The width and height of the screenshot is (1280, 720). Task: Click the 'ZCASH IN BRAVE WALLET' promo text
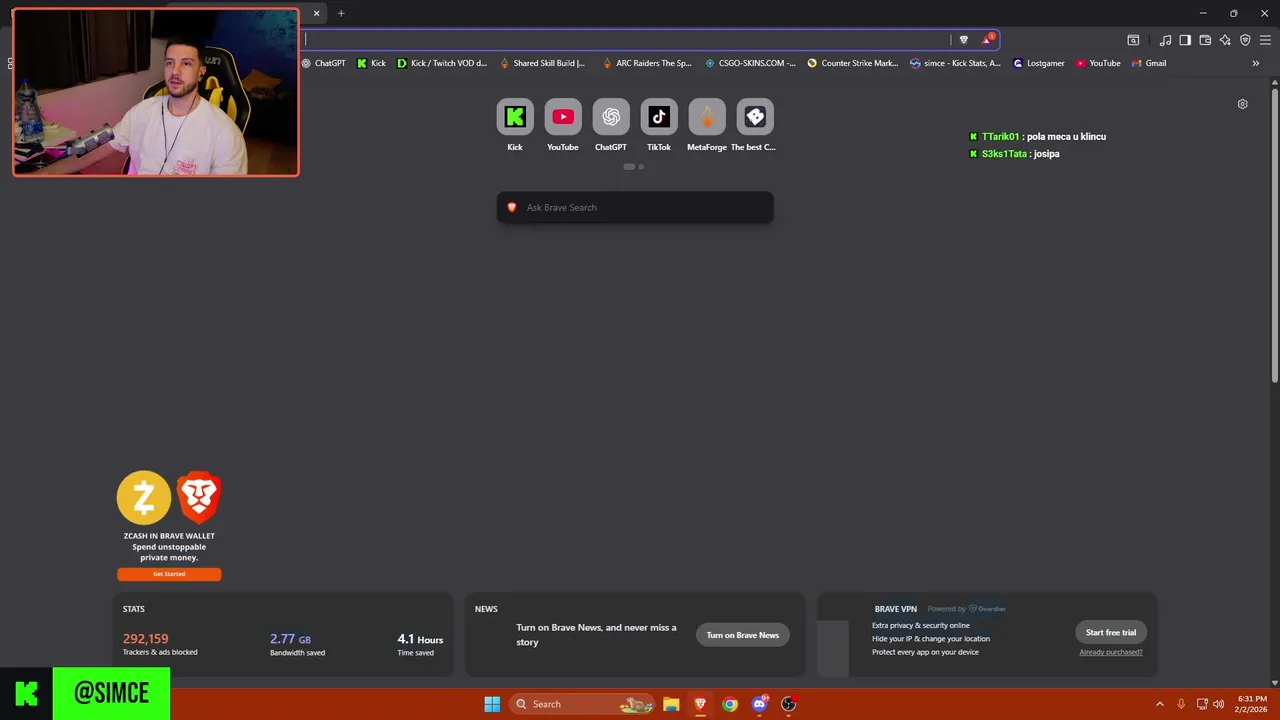pyautogui.click(x=169, y=536)
